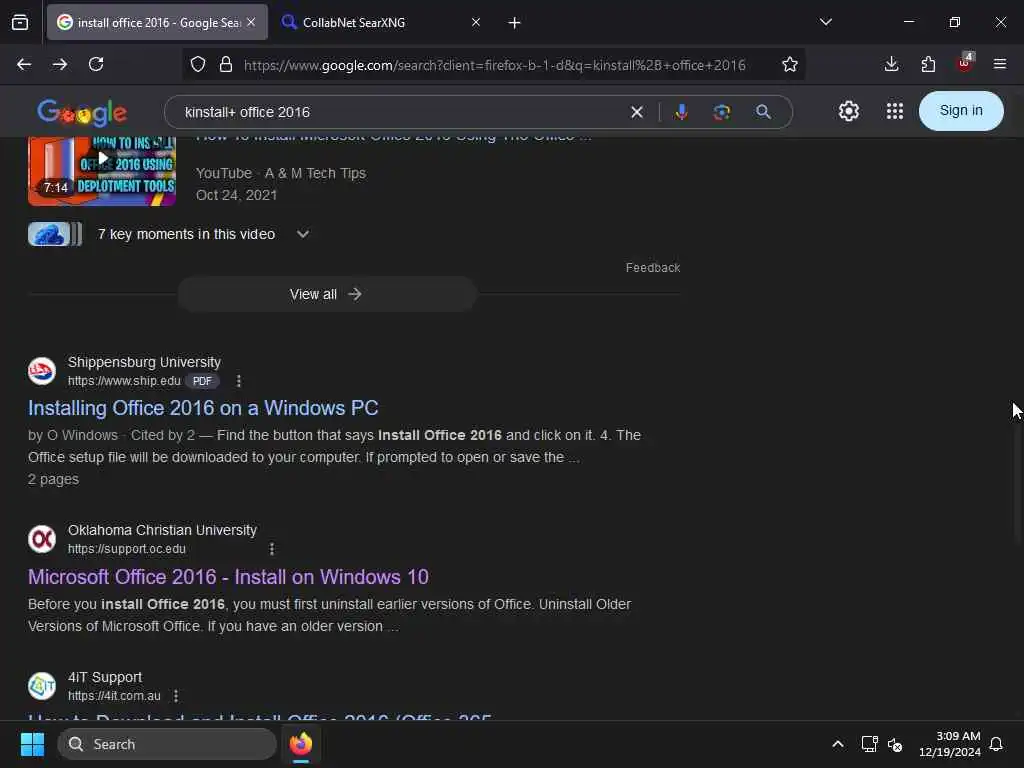Open taskbar clock and date
1024x768 pixels.
[x=950, y=744]
